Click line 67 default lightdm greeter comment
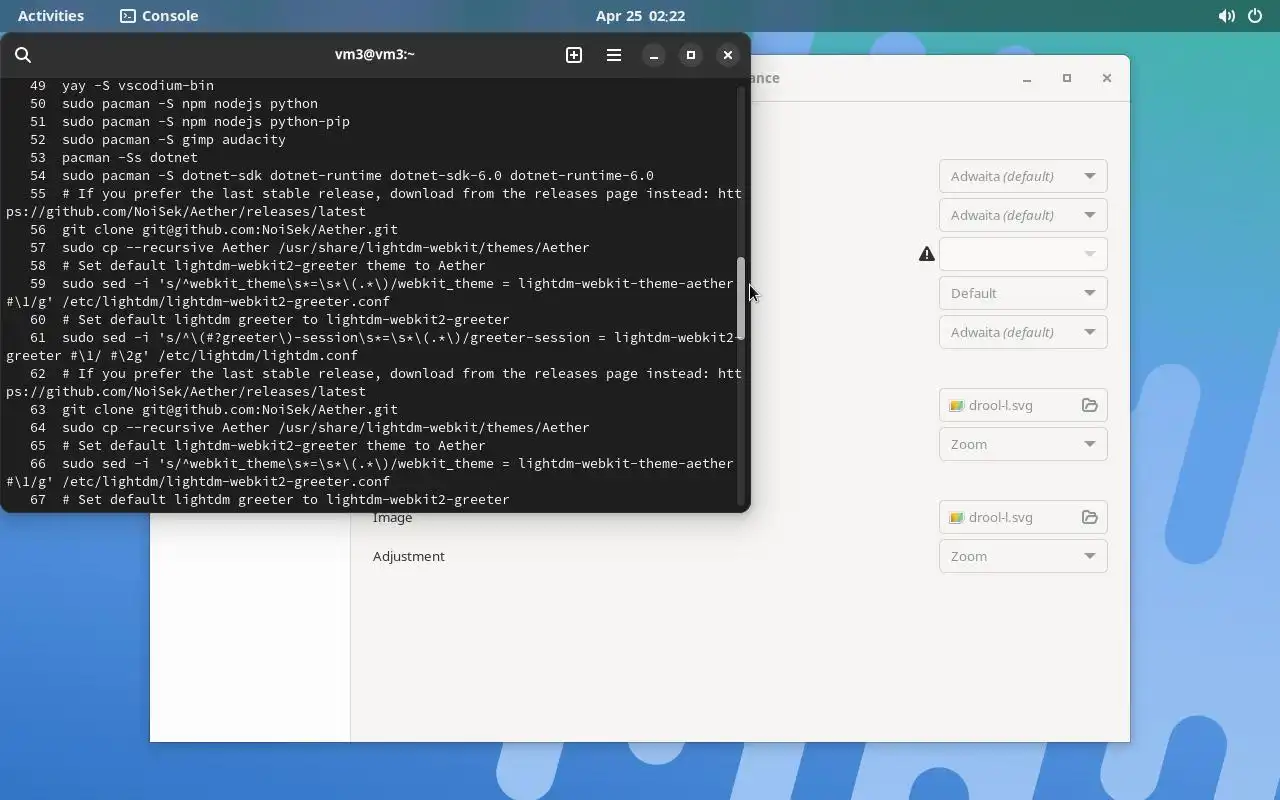1280x800 pixels. click(x=286, y=500)
